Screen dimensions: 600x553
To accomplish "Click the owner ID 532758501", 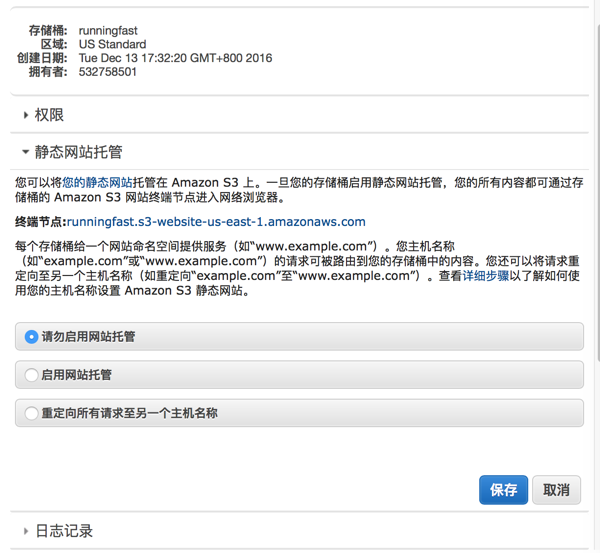I will pos(108,72).
